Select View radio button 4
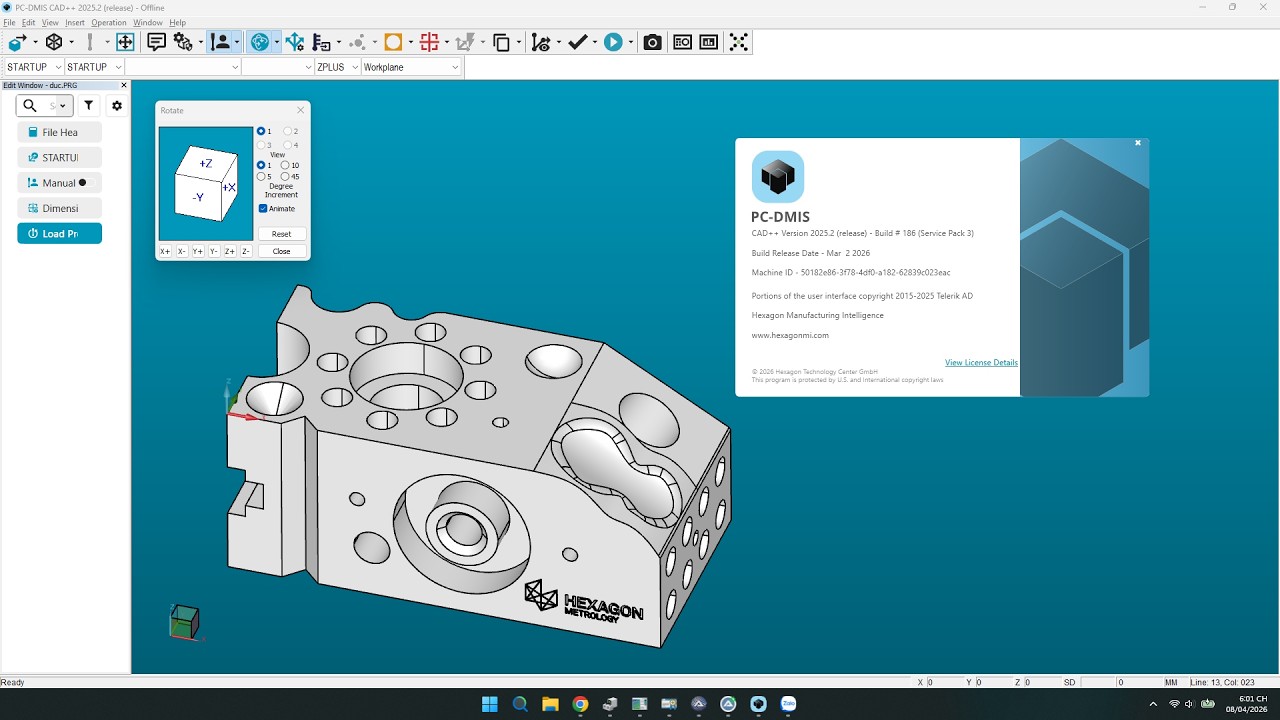This screenshot has width=1280, height=720. [x=288, y=145]
